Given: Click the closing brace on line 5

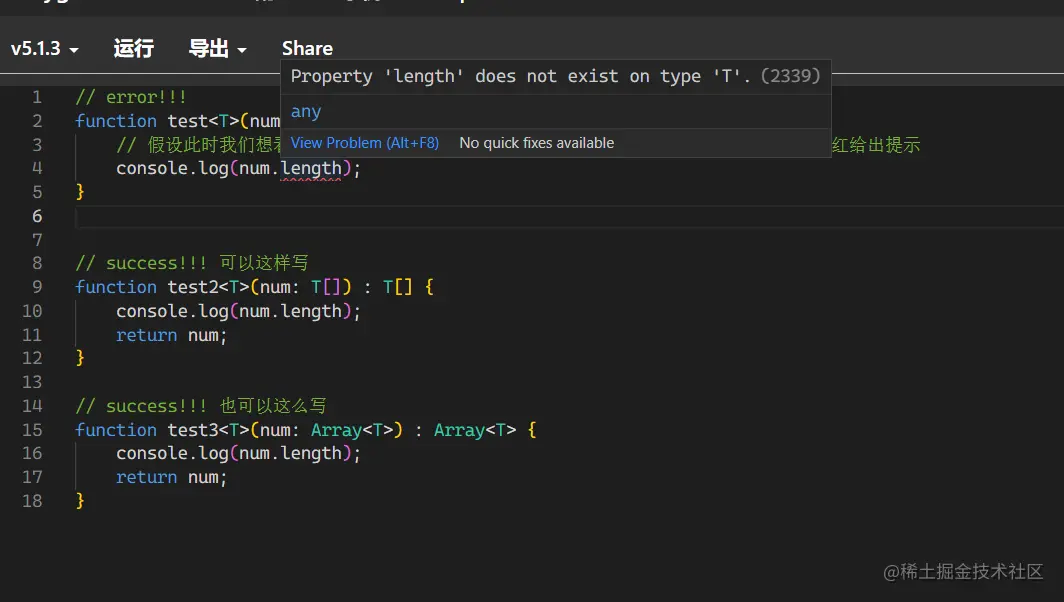Looking at the screenshot, I should pyautogui.click(x=80, y=192).
